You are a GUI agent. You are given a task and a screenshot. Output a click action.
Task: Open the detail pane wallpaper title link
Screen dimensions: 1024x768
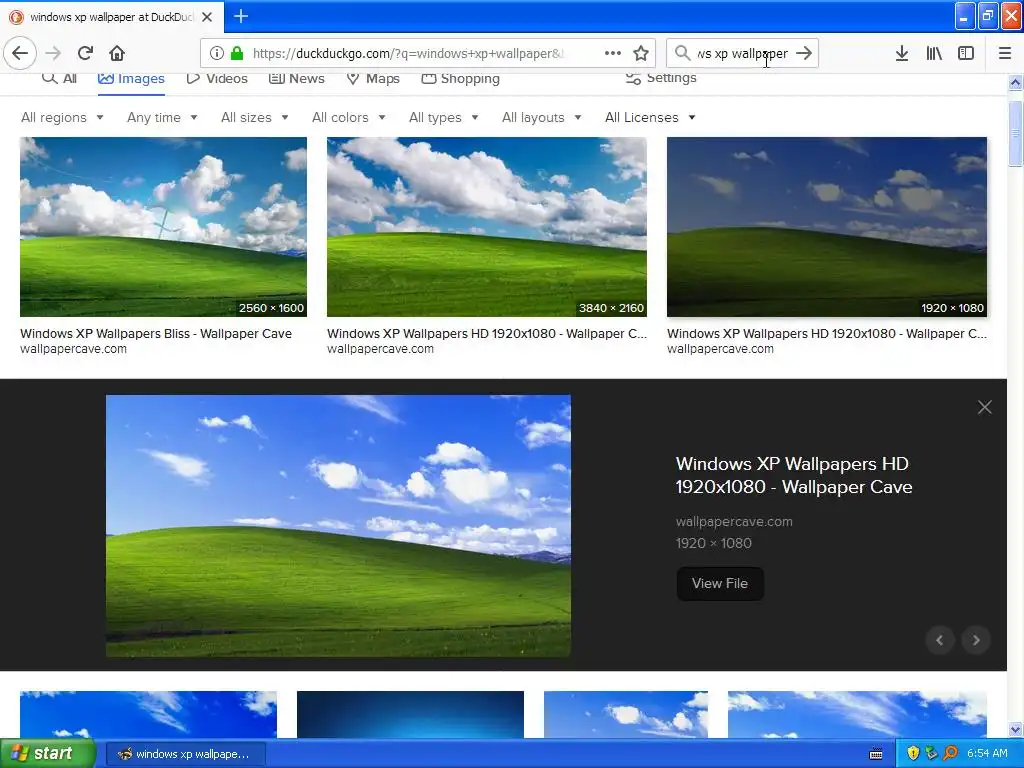click(793, 475)
